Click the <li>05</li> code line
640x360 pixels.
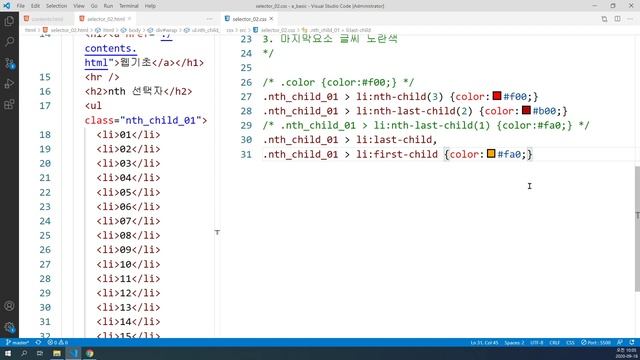[x=128, y=192]
